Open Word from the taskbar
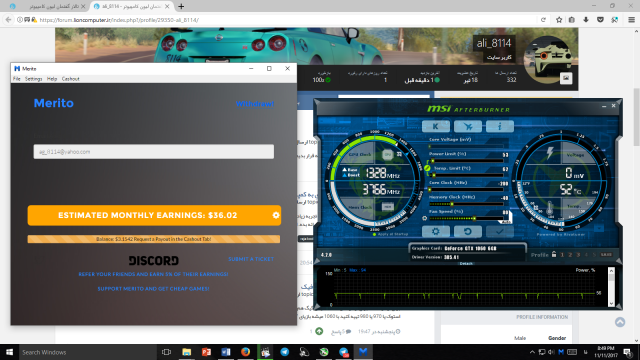Viewport: 640px width, 360px height. pos(226,352)
